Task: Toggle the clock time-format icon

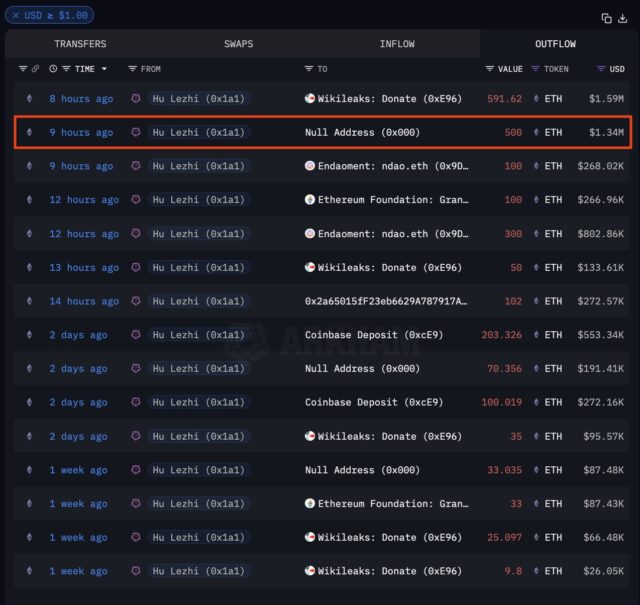Action: click(53, 69)
